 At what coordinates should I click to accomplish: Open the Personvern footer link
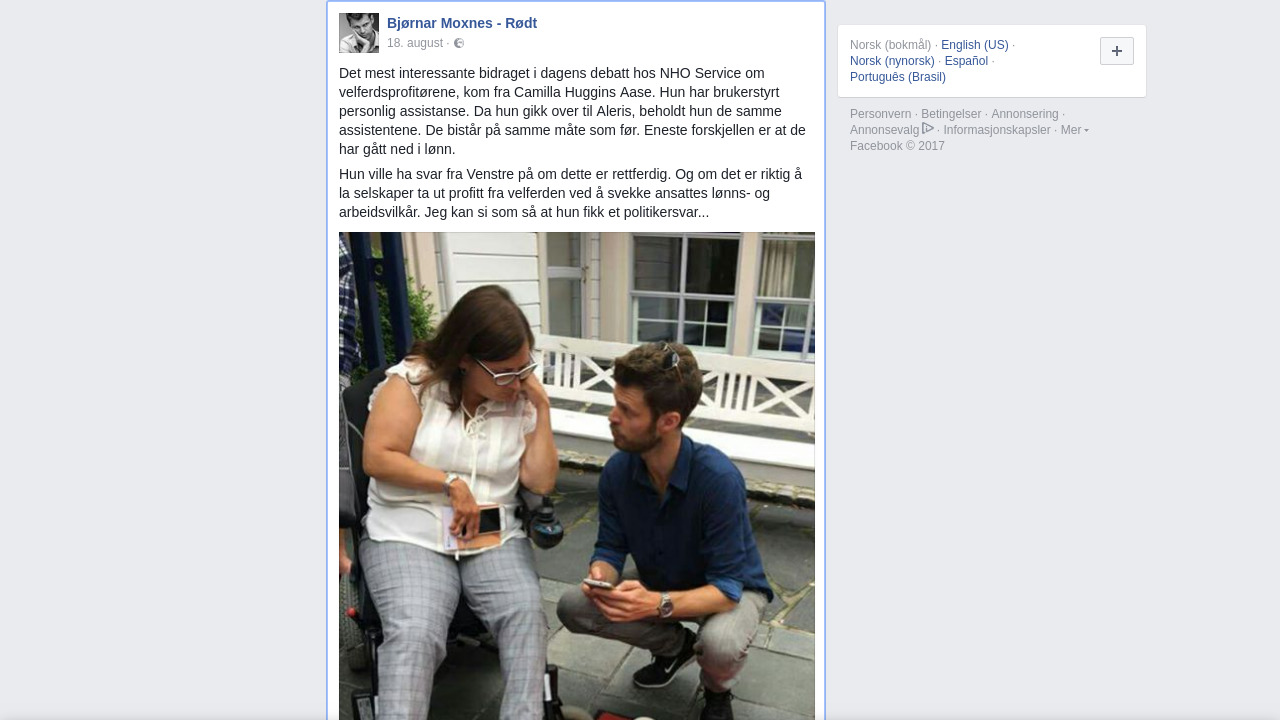(x=881, y=114)
